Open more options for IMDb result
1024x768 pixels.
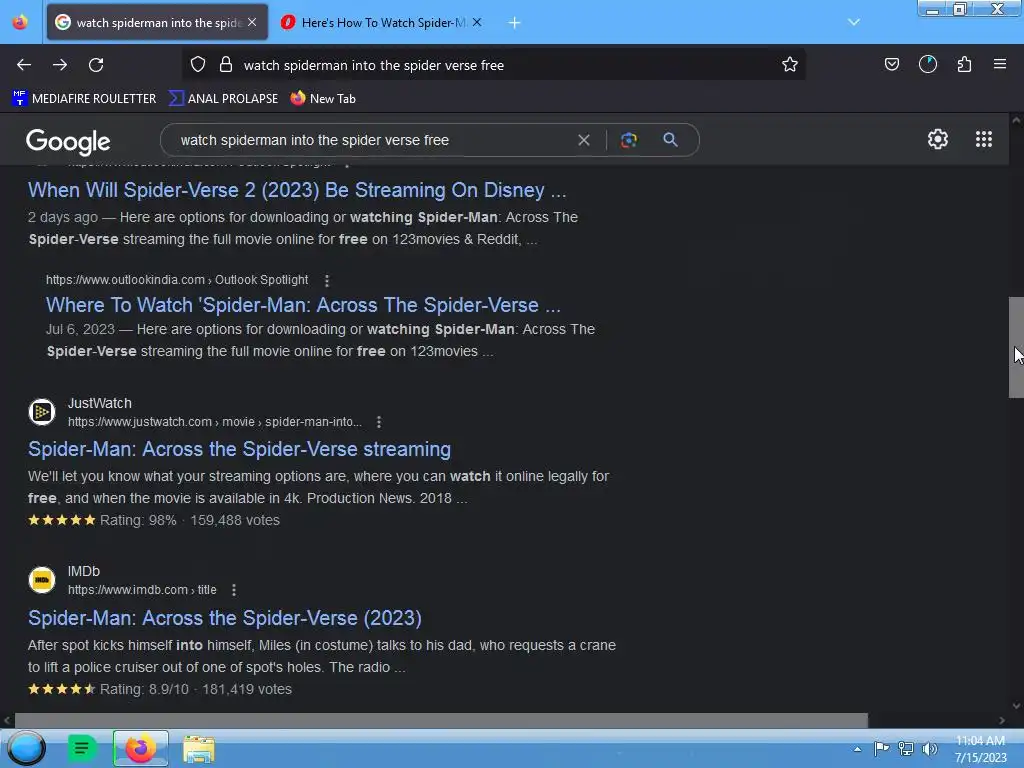234,590
